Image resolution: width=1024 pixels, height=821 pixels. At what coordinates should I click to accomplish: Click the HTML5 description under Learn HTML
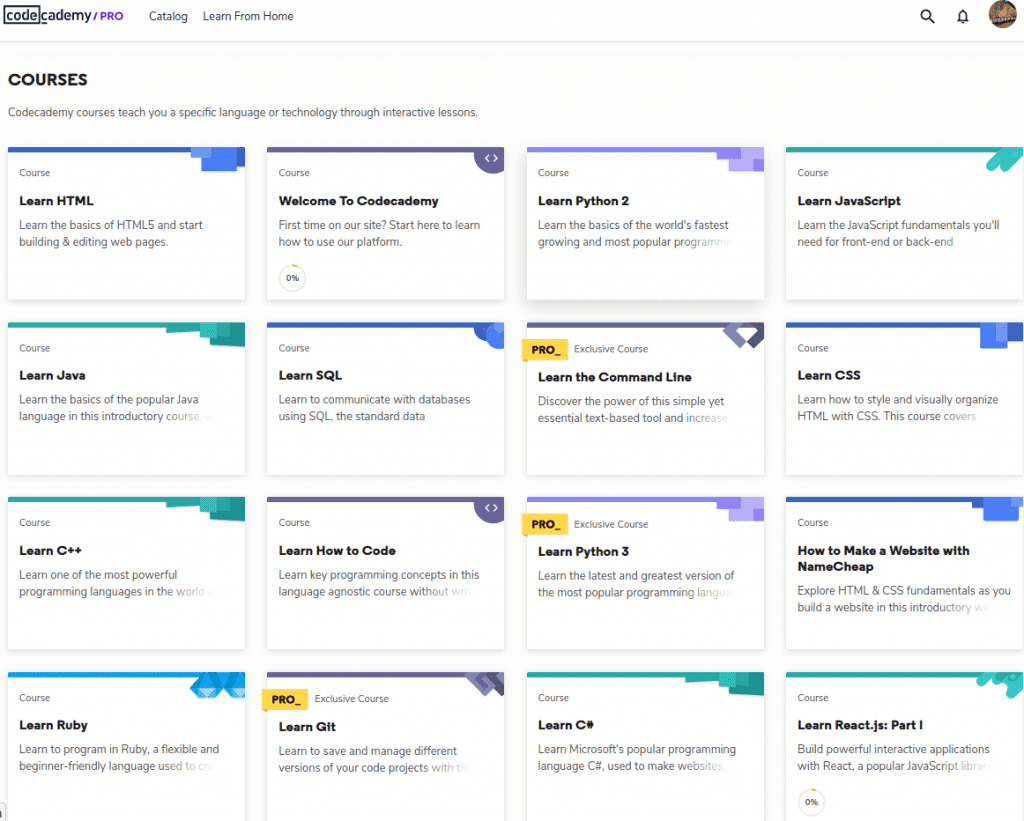[x=111, y=233]
